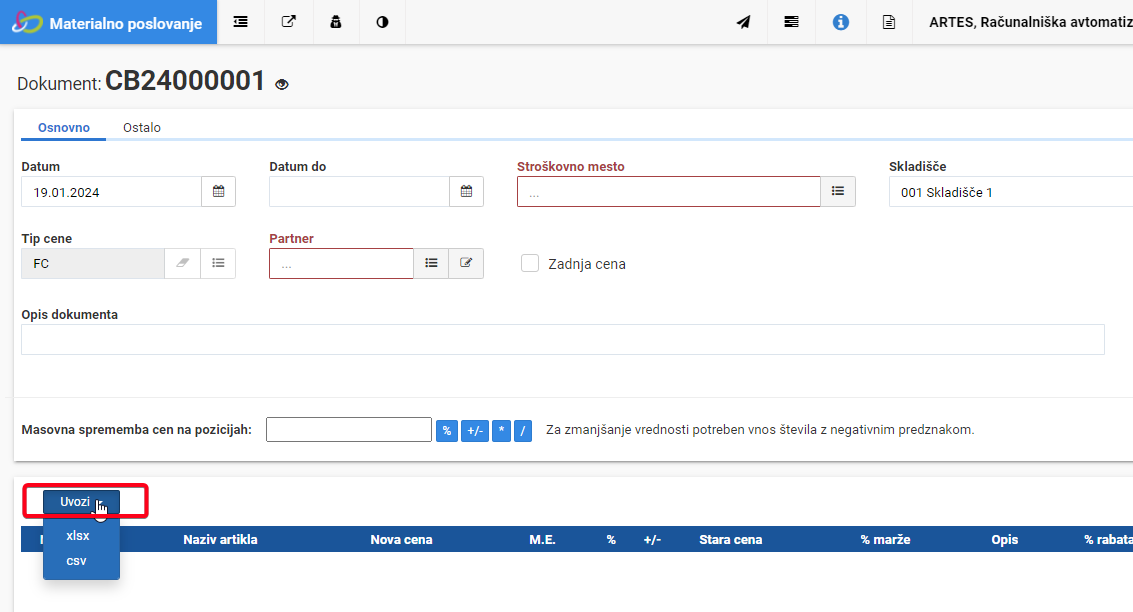Choose csv from the Uvozi menu
Viewport: 1133px width, 612px height.
[77, 561]
